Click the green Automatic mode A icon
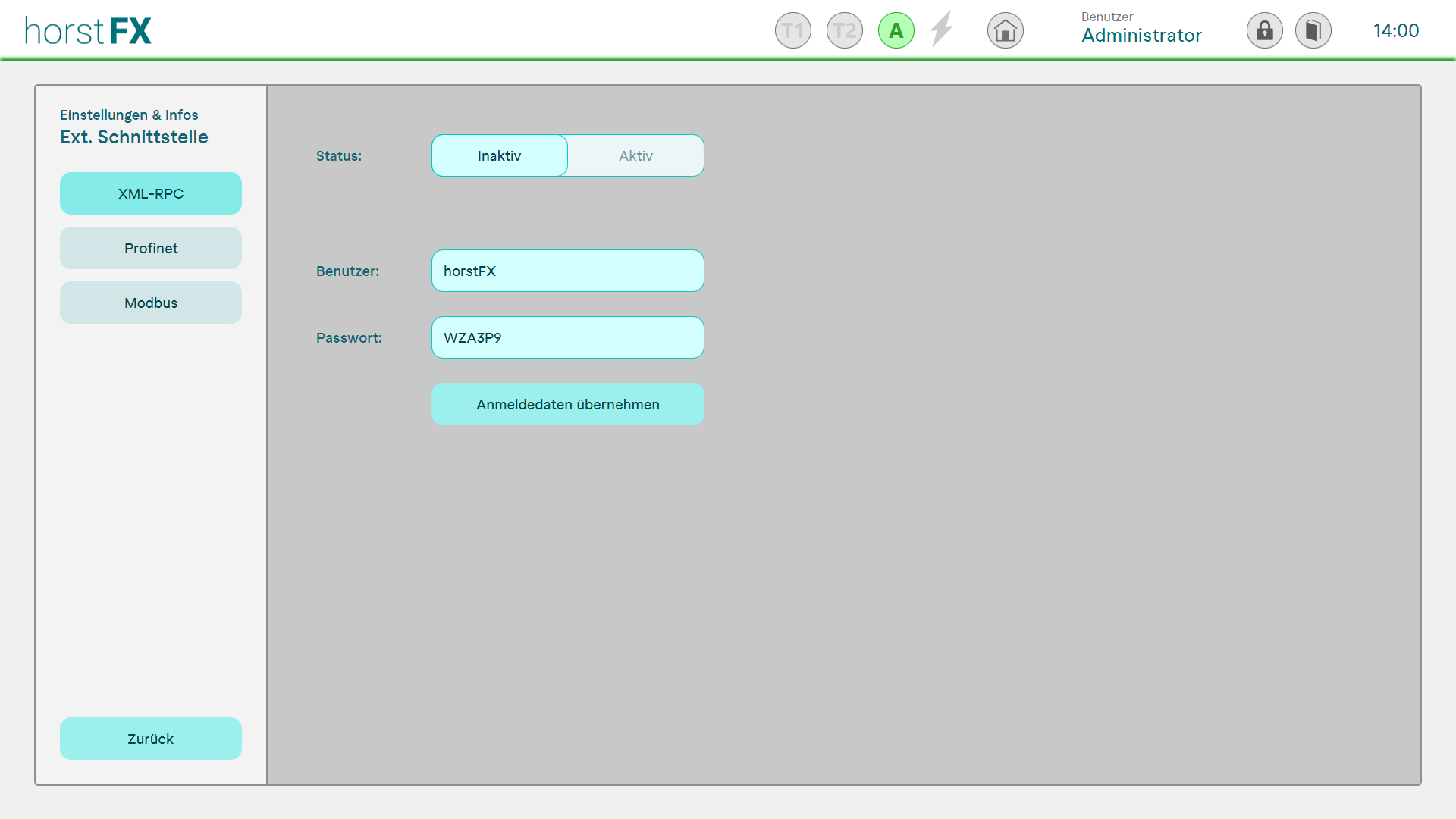The height and width of the screenshot is (819, 1456). tap(896, 31)
